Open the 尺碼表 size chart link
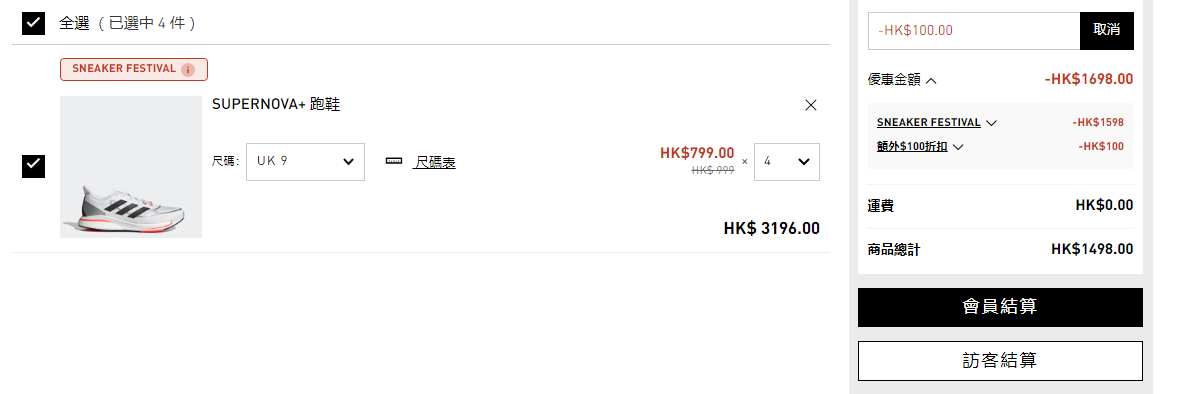Viewport: 1180px width, 394px height. pos(434,162)
